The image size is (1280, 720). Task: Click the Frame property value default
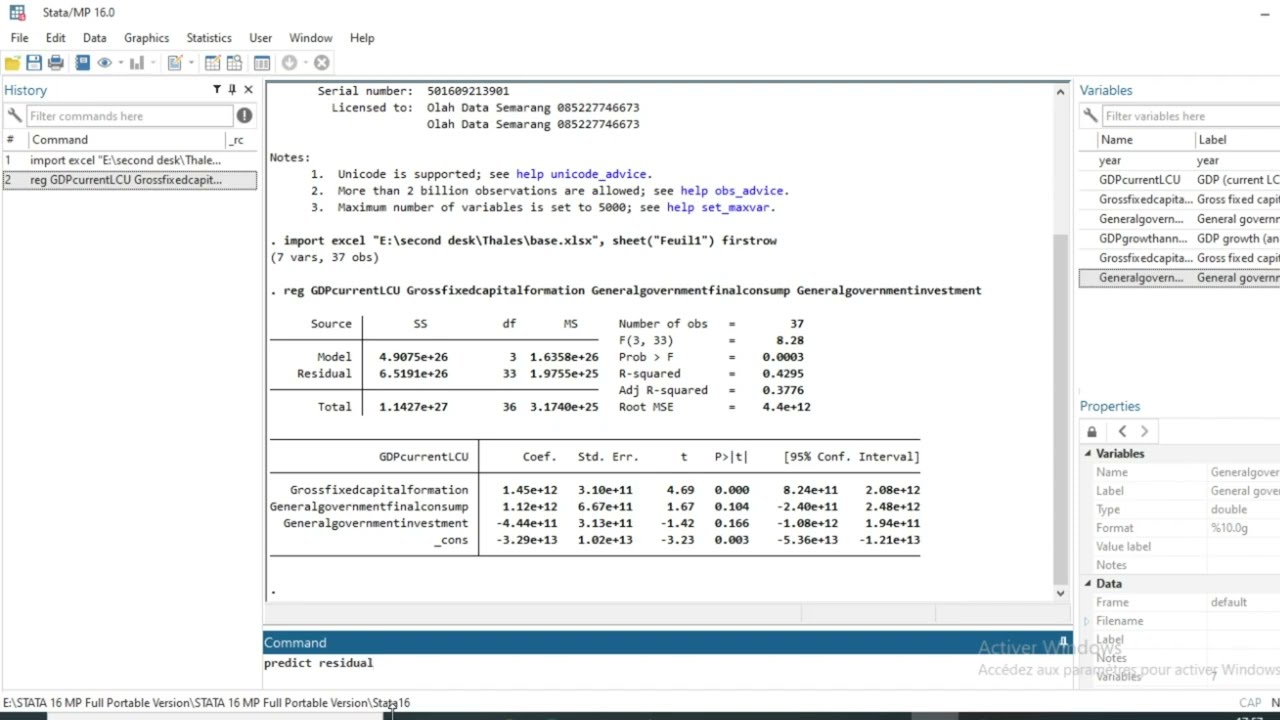pyautogui.click(x=1228, y=602)
